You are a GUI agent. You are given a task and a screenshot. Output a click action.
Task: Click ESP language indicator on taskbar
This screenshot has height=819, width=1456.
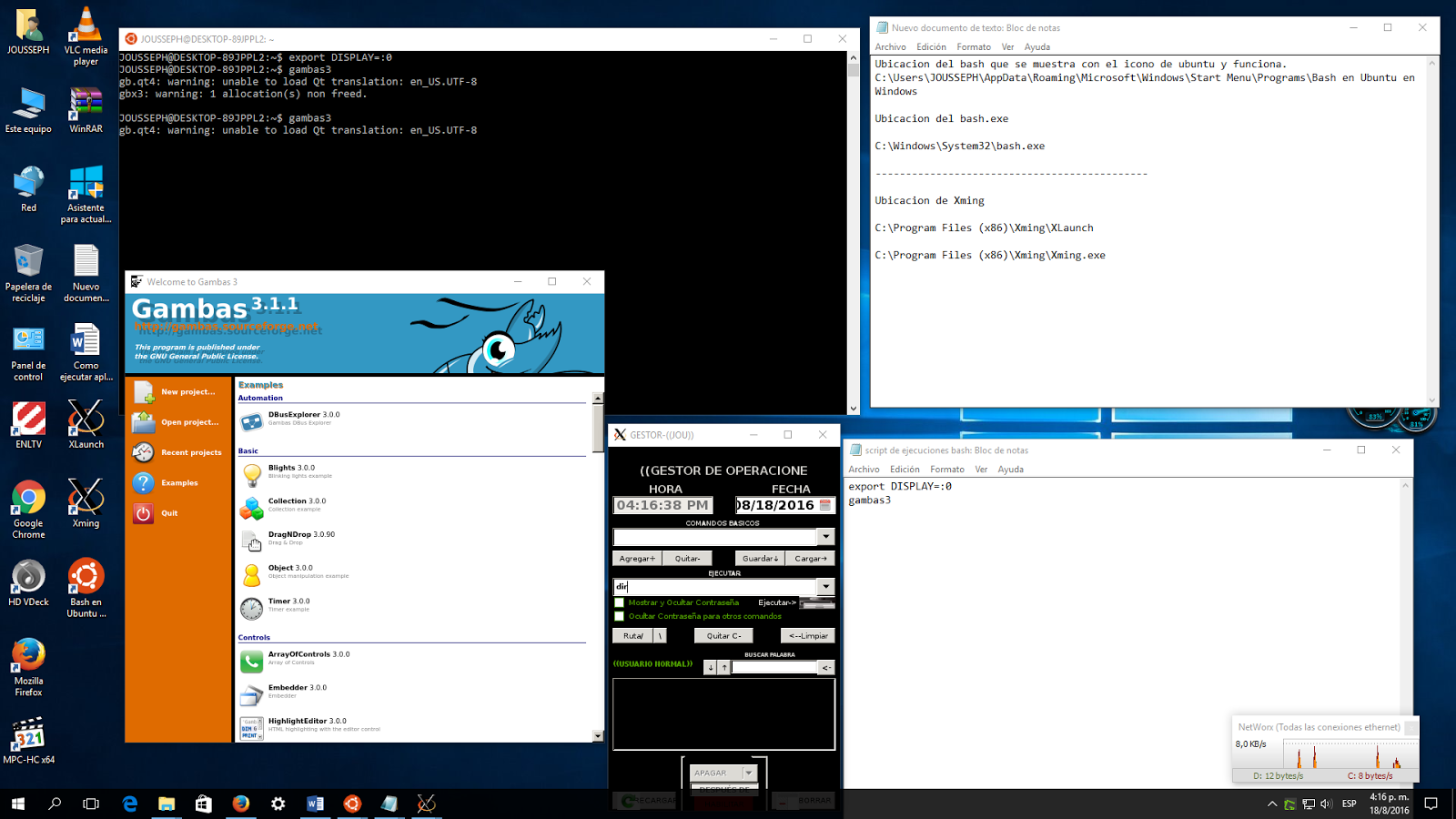[x=1349, y=804]
